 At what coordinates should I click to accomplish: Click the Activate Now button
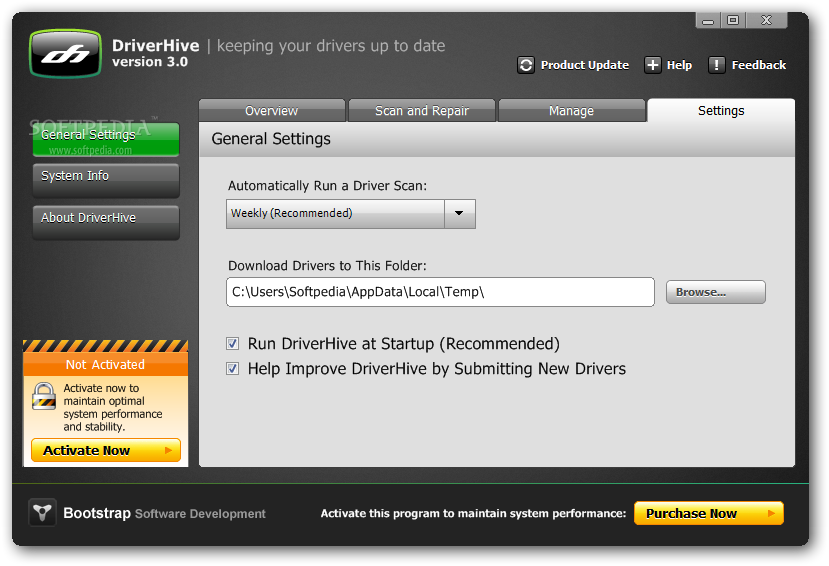click(106, 450)
